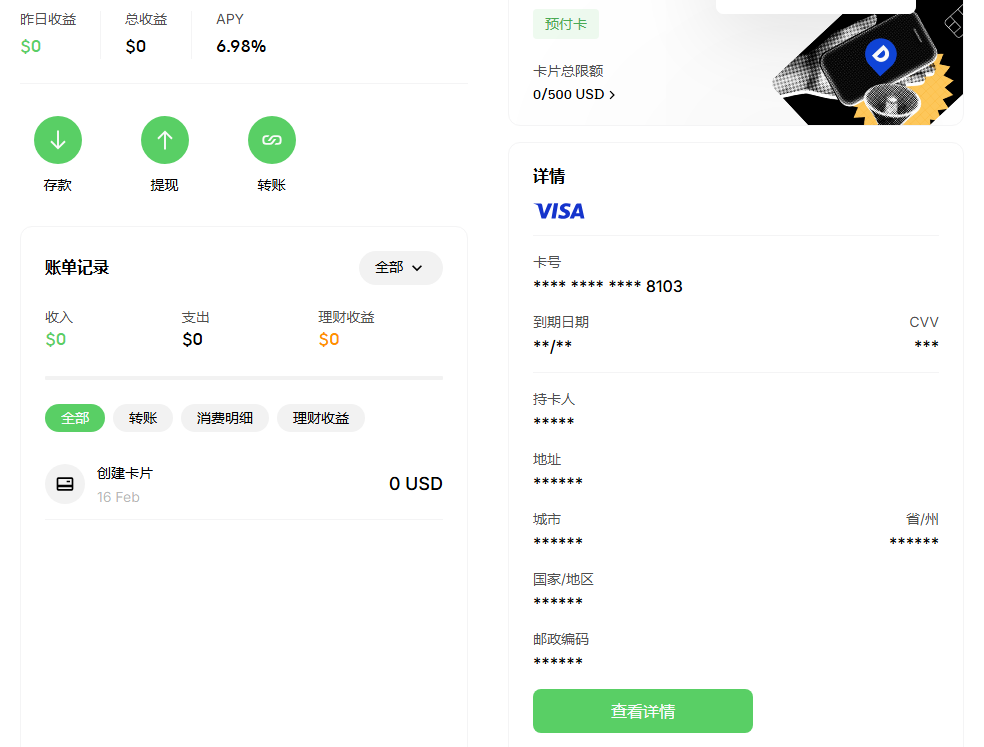
Task: Click the masked 到期日期 value **/**
Action: [552, 345]
